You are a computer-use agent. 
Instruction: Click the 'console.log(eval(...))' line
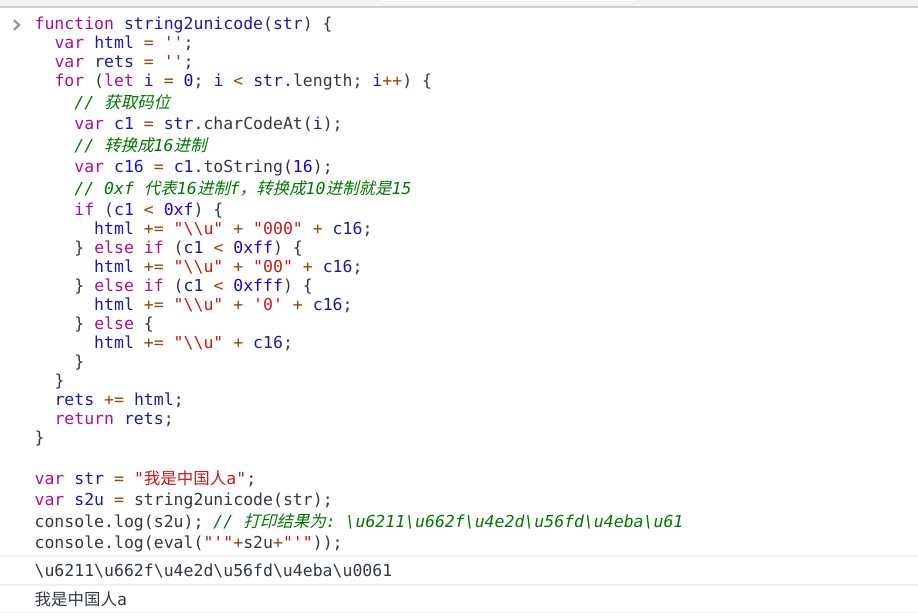pos(187,542)
